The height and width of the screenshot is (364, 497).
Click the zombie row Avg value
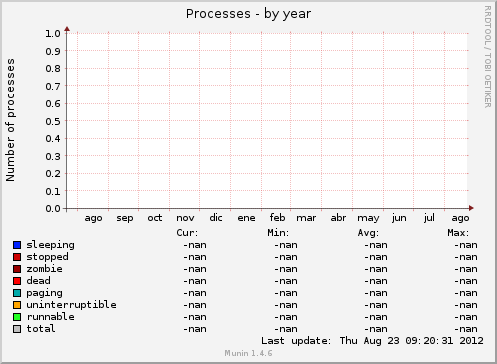coord(376,269)
